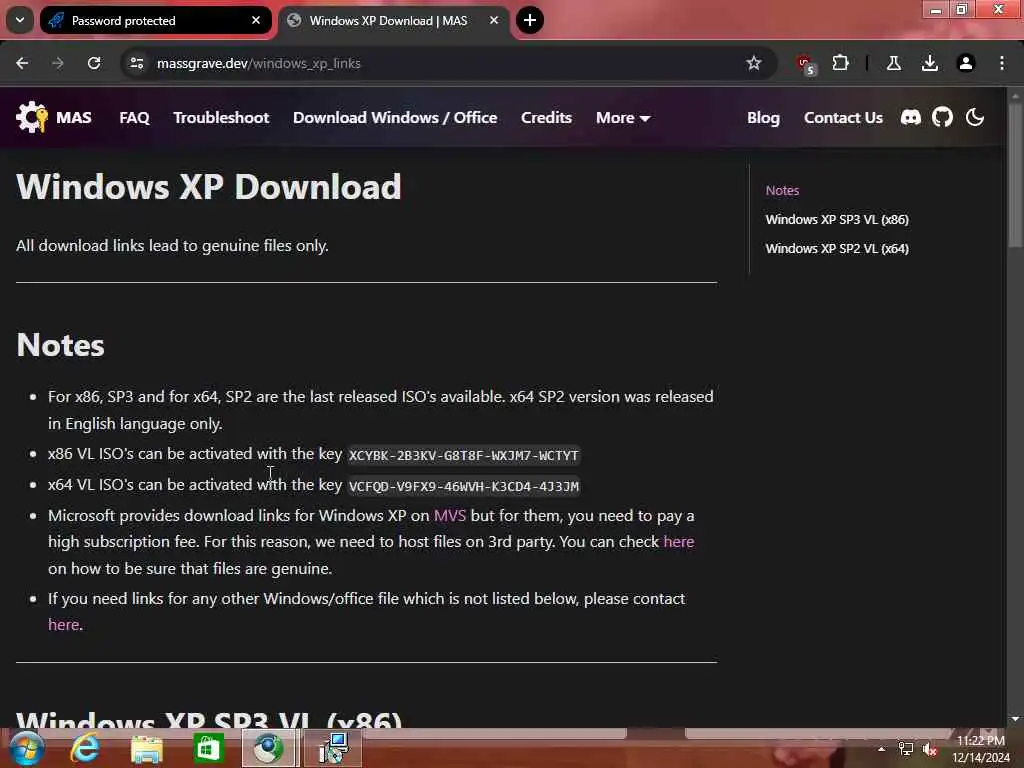Open the Extensions puzzle menu
1024x768 pixels.
[x=840, y=63]
